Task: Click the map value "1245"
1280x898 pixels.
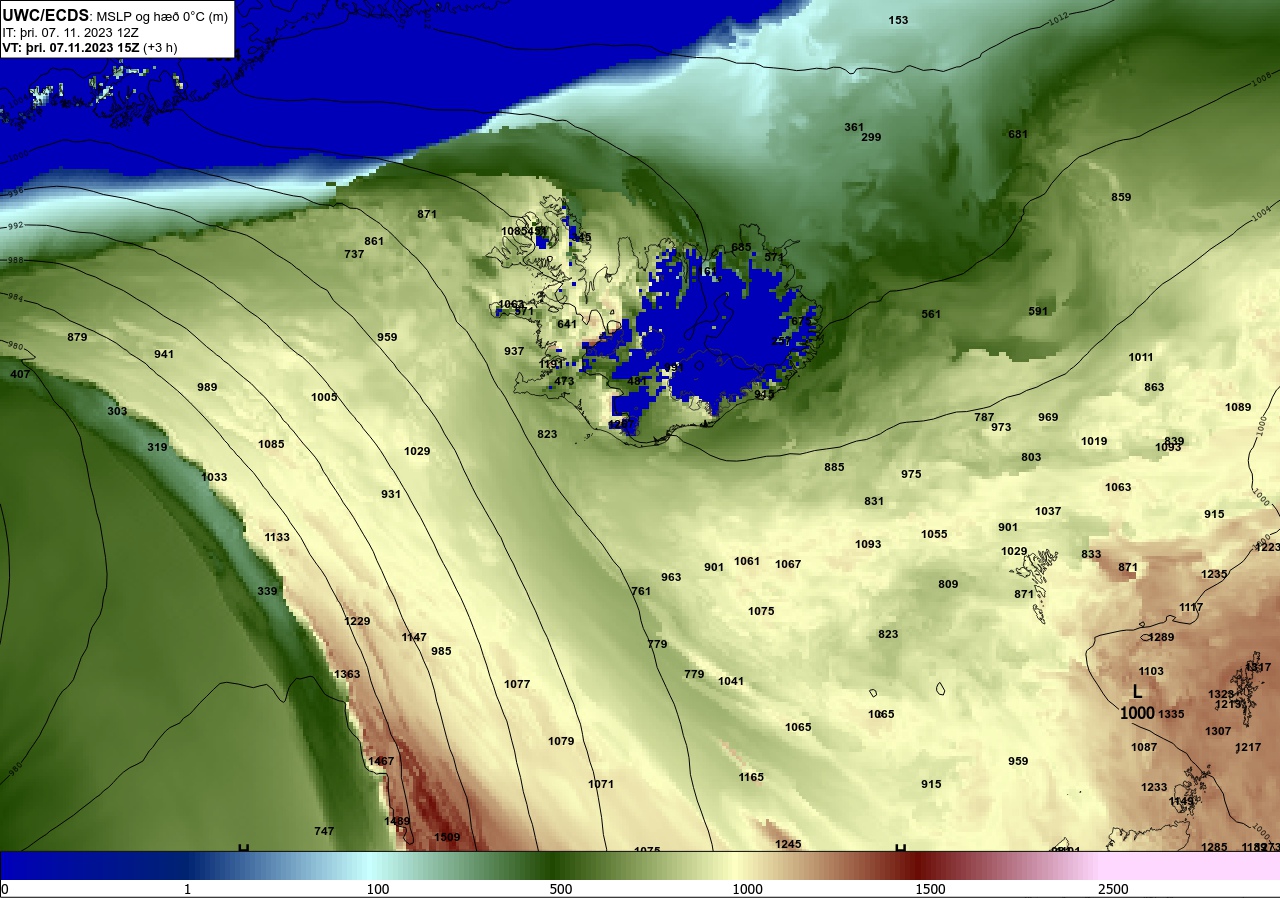Action: coord(788,844)
